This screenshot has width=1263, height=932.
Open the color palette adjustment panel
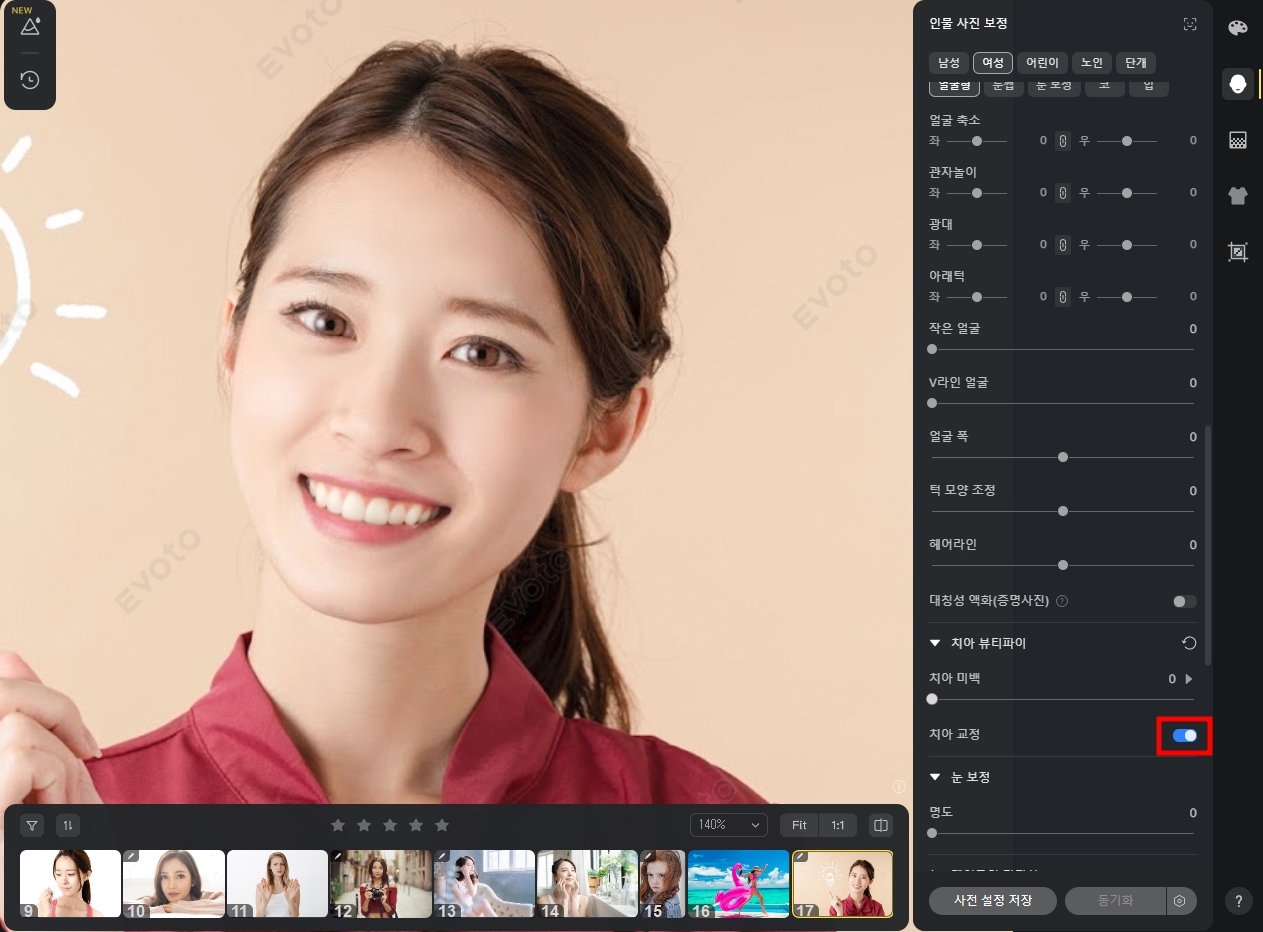click(1238, 28)
